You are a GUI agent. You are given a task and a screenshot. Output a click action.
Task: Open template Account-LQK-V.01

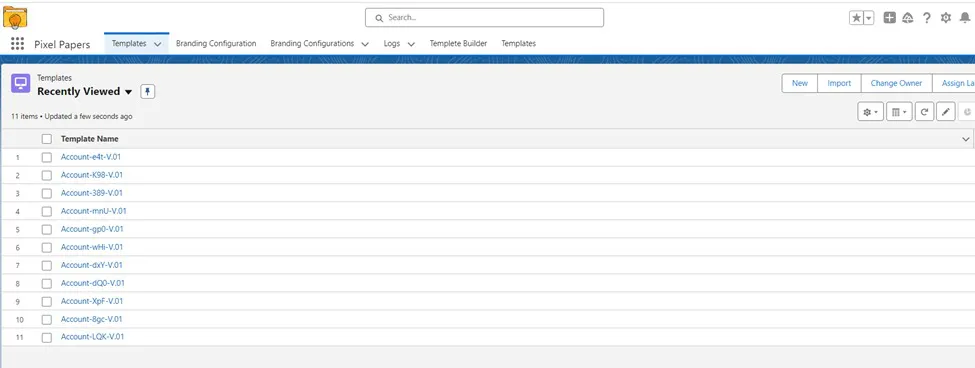[93, 336]
